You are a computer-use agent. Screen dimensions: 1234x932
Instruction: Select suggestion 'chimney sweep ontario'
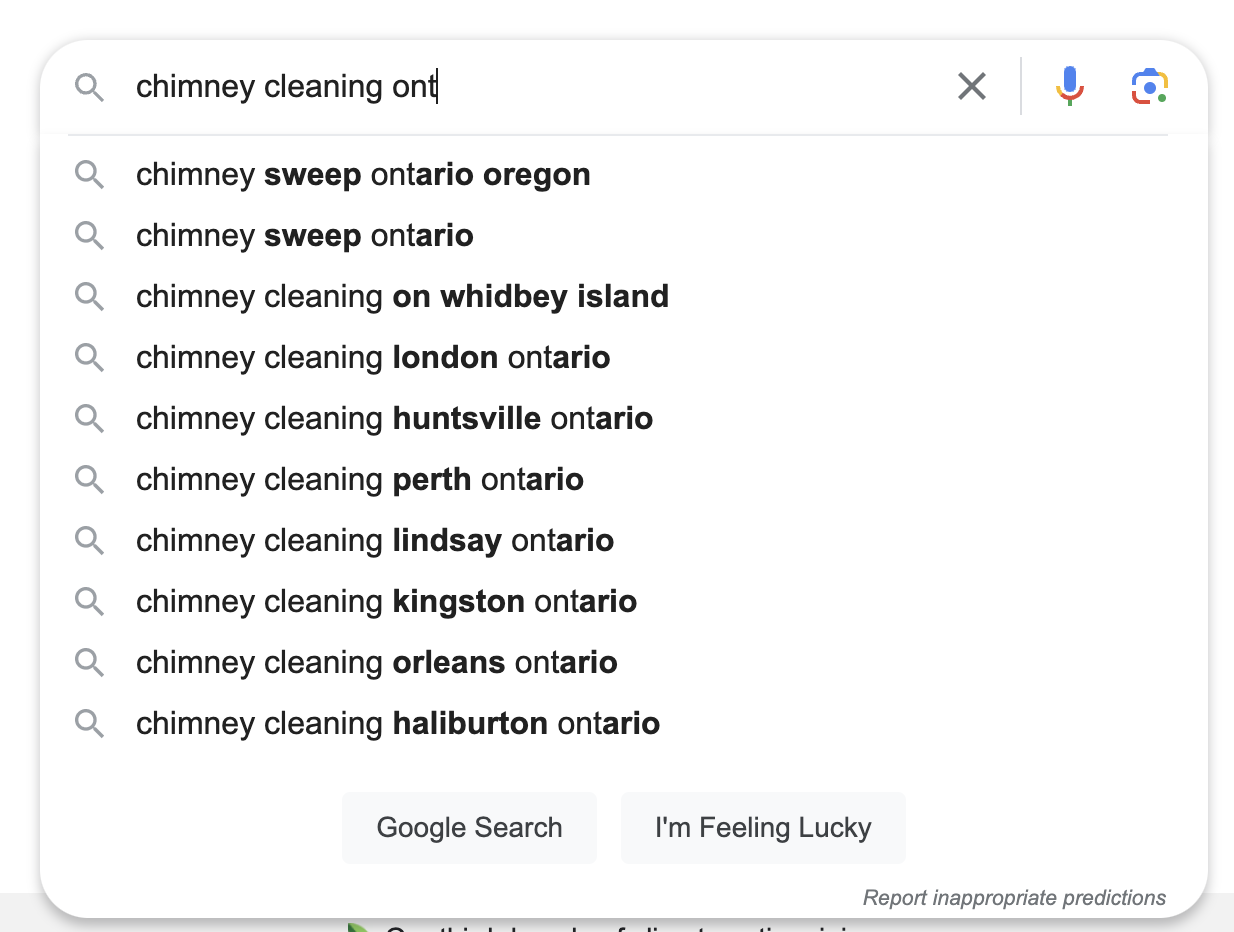pos(305,235)
